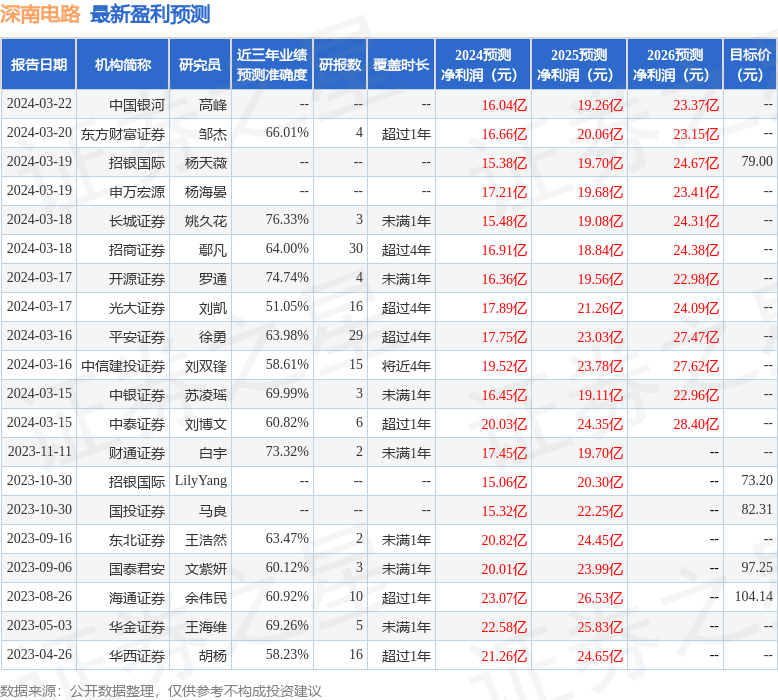
Task: Click researcher name 杨海晏
Action: click(x=206, y=191)
